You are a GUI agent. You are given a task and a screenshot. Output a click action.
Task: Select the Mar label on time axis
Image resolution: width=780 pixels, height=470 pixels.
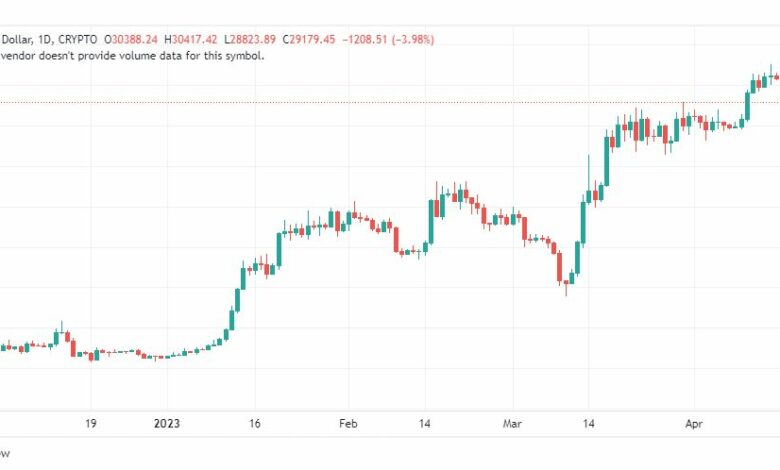pos(511,424)
